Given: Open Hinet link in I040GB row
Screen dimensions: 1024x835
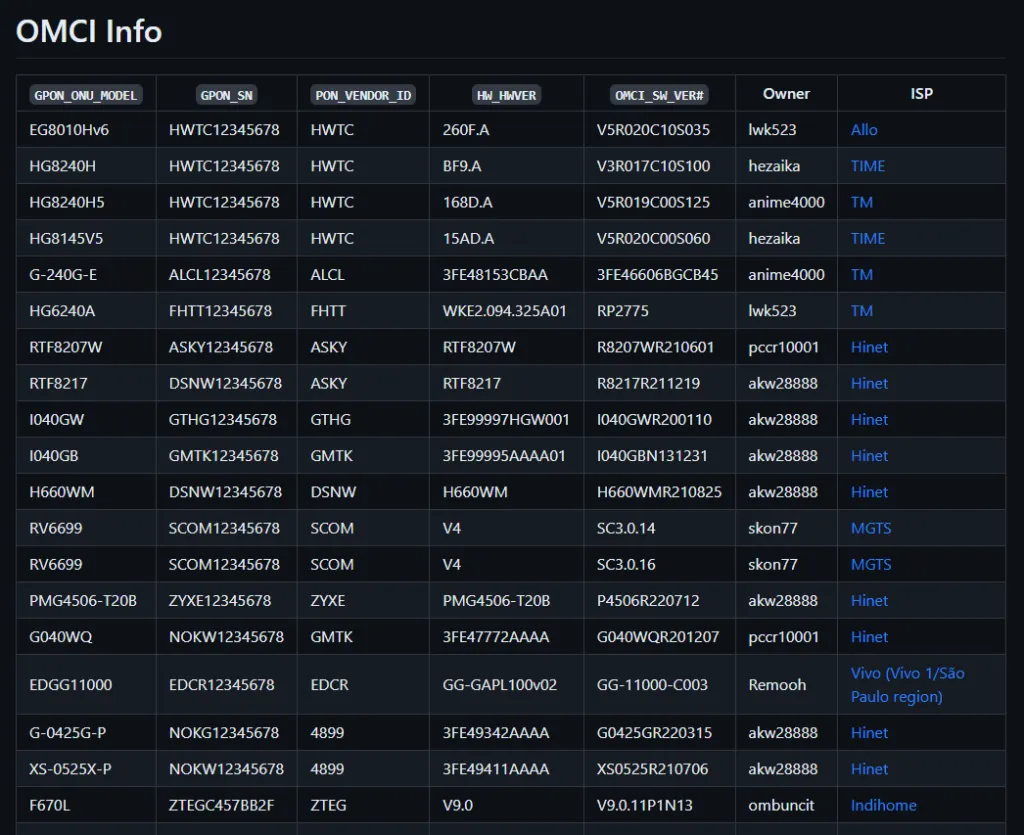Looking at the screenshot, I should tap(869, 456).
